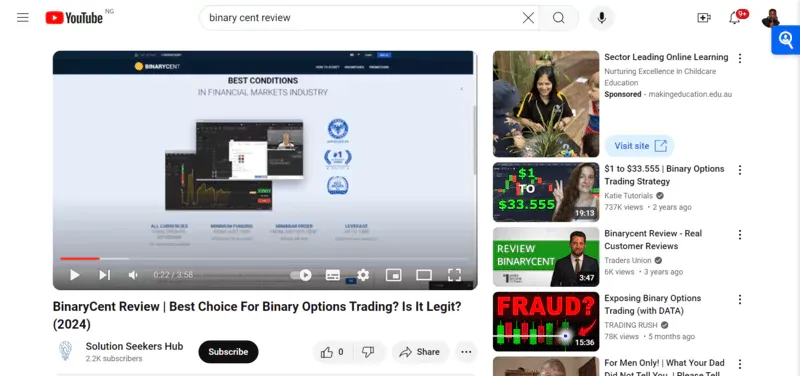Subscribe to Solution Seekers Hub

click(x=228, y=352)
